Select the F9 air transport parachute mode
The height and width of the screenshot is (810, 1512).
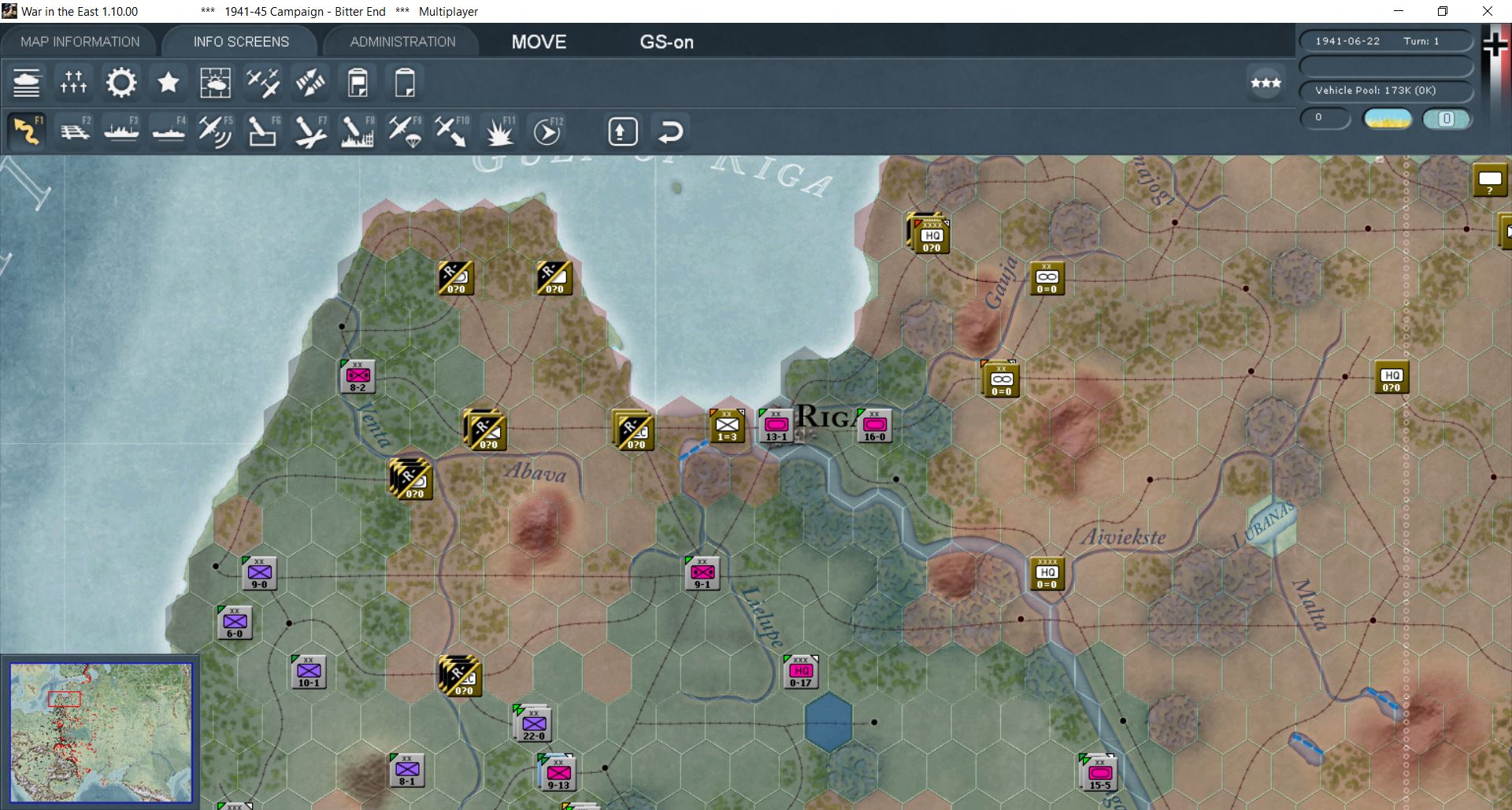pyautogui.click(x=405, y=131)
